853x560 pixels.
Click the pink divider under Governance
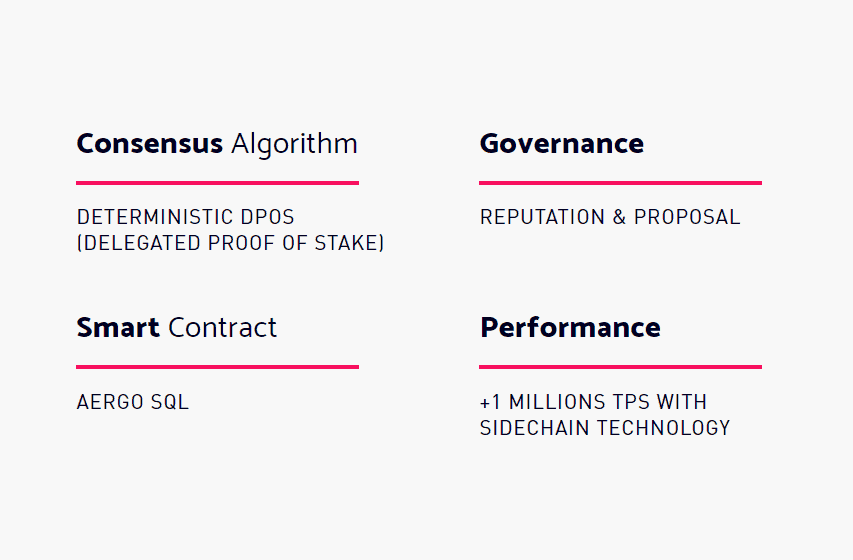pos(620,183)
